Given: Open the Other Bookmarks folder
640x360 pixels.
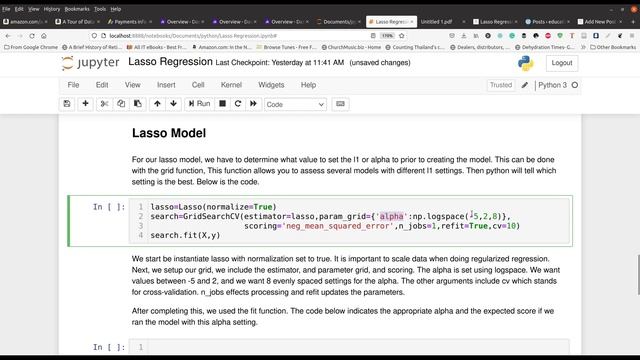Looking at the screenshot, I should point(613,47).
